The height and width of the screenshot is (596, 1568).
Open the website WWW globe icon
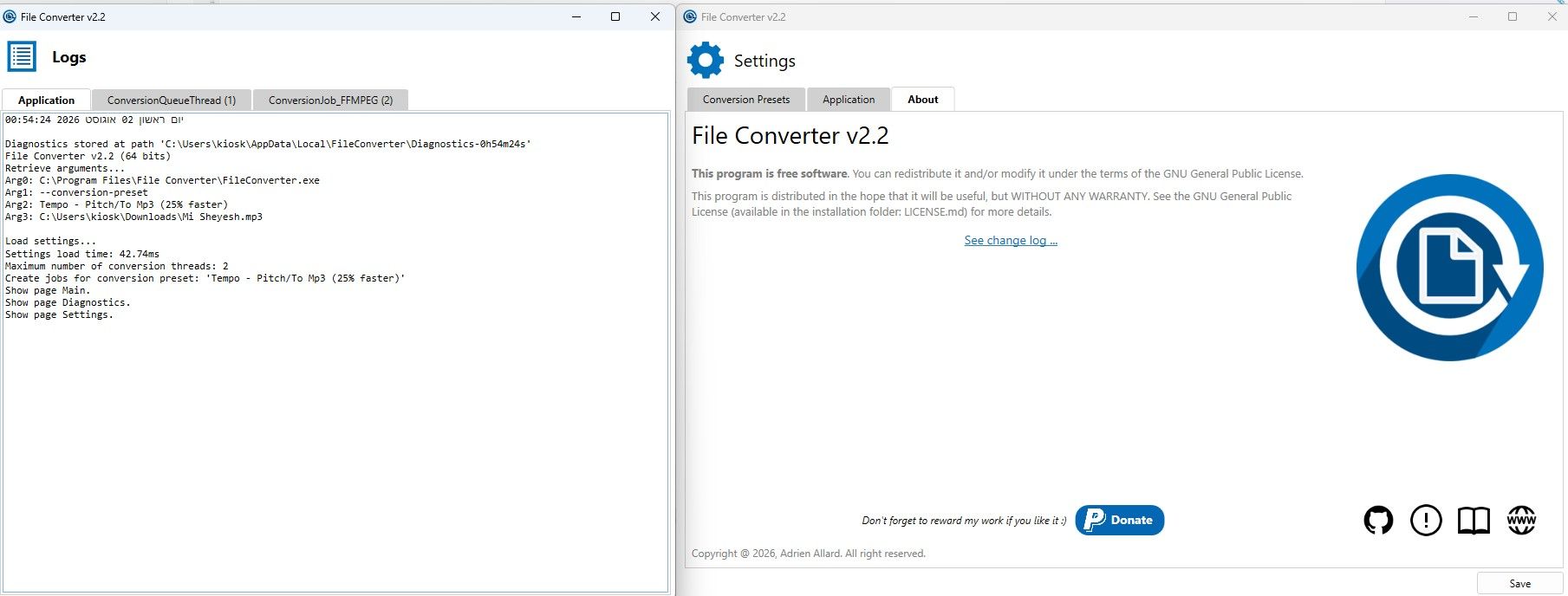click(x=1521, y=520)
